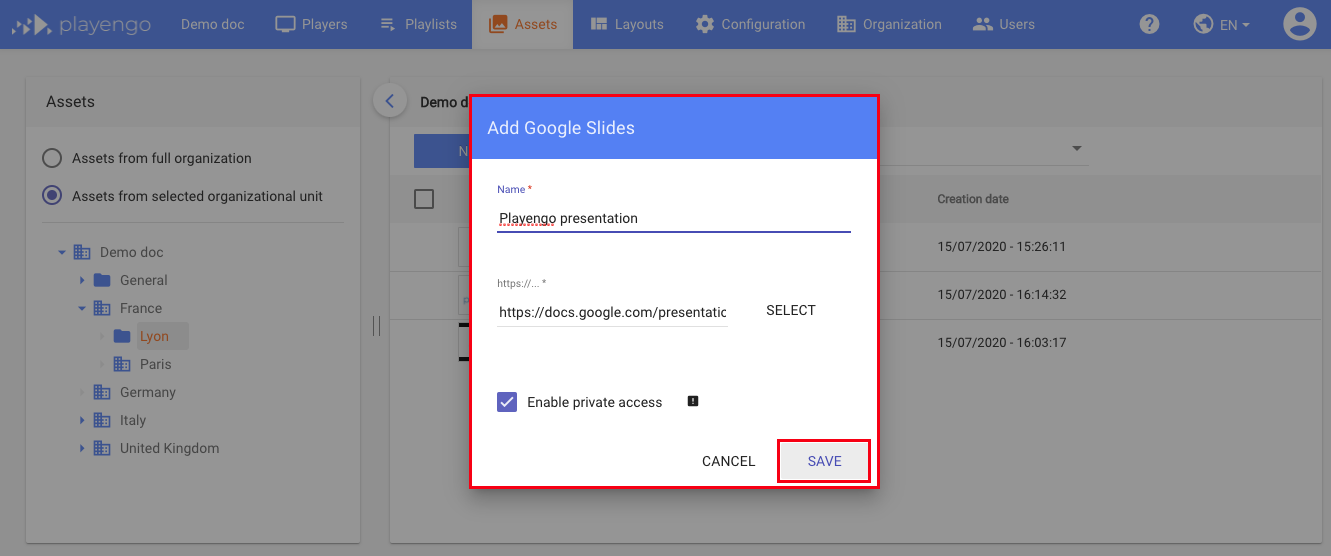The image size is (1331, 556).
Task: Click the info icon beside private access
Action: [693, 401]
